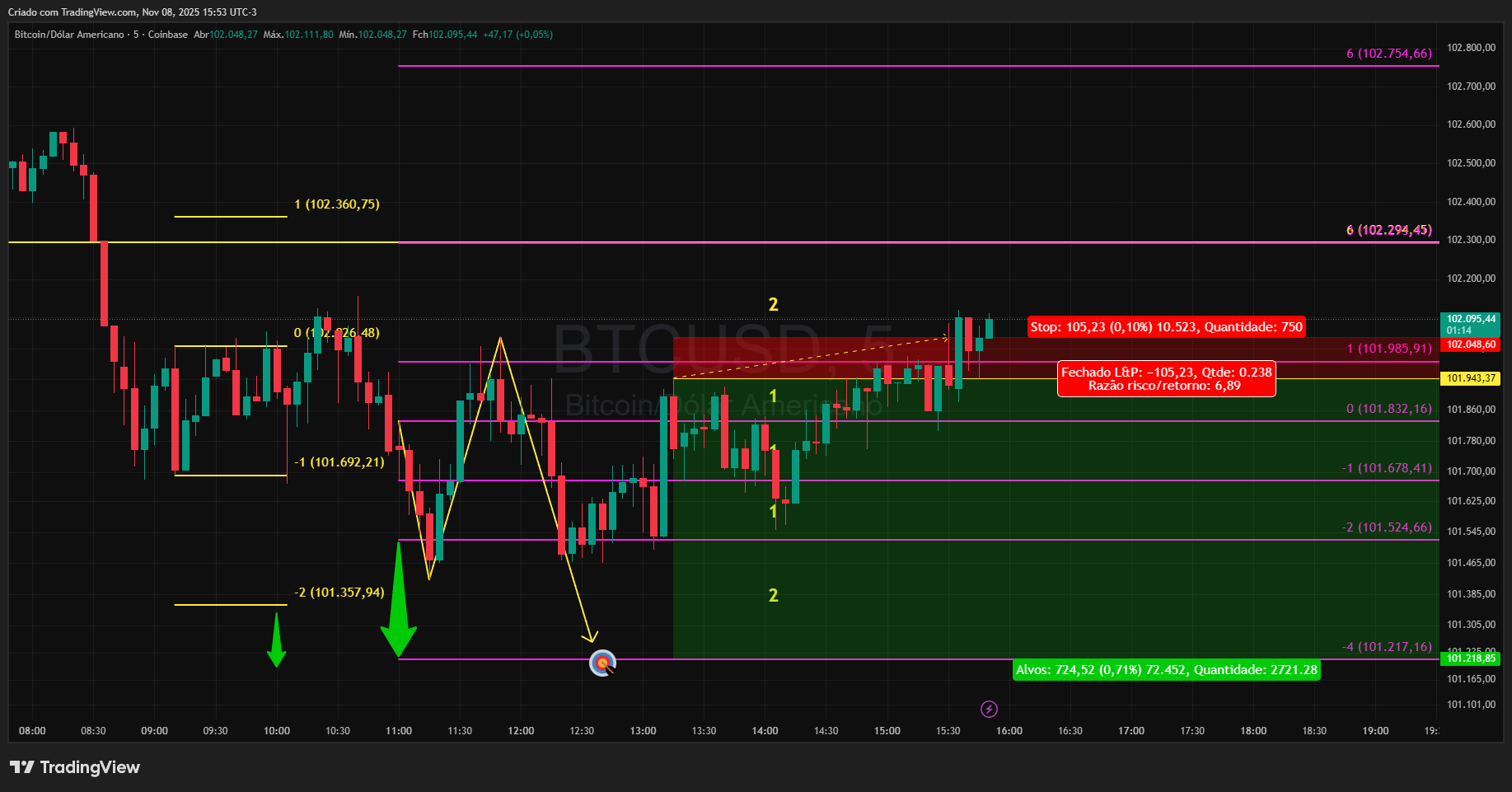Select the bullseye target icon on the chart
The image size is (1512, 792).
602,663
